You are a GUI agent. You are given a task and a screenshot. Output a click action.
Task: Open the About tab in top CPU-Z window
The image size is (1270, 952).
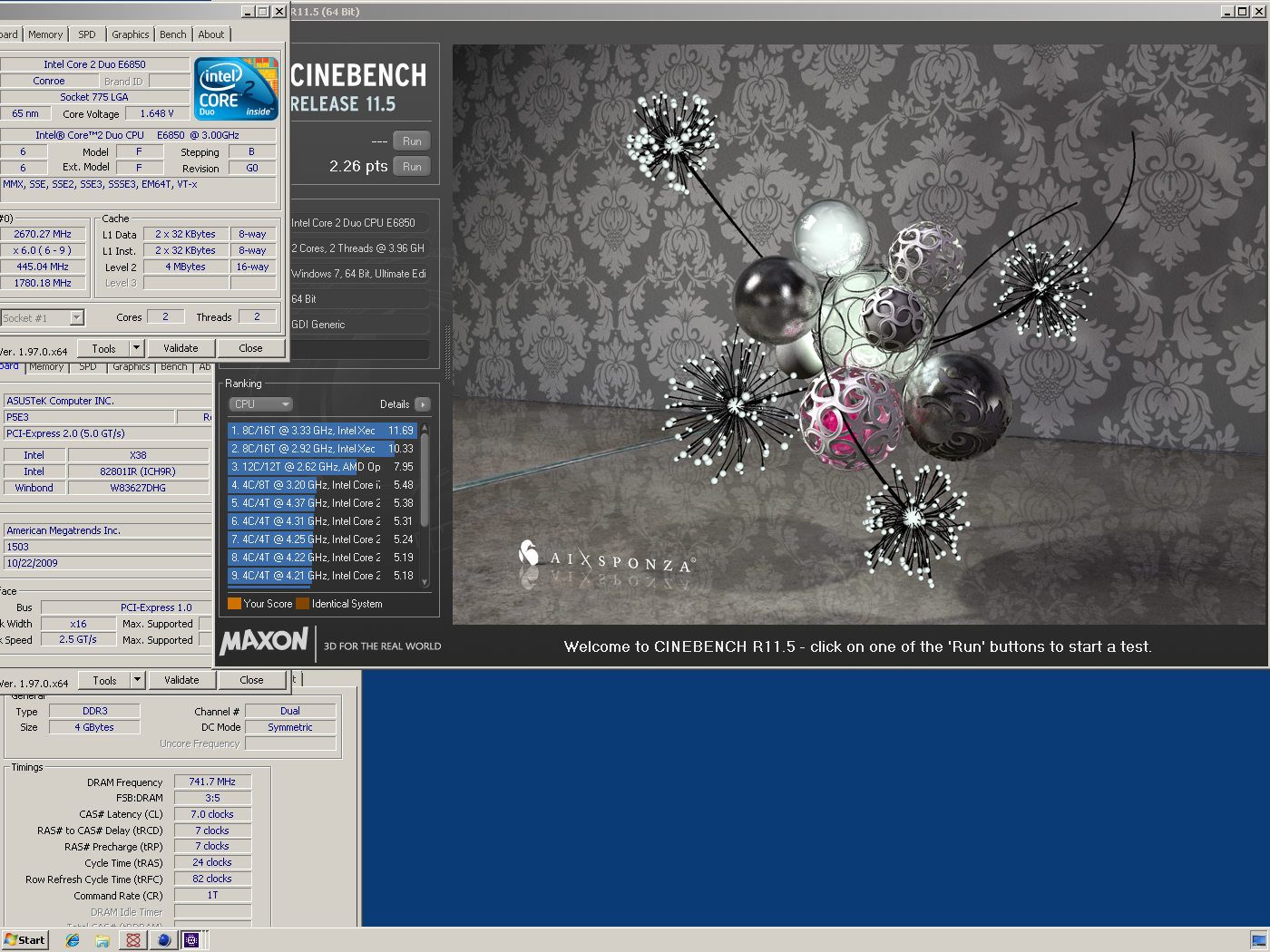click(211, 34)
